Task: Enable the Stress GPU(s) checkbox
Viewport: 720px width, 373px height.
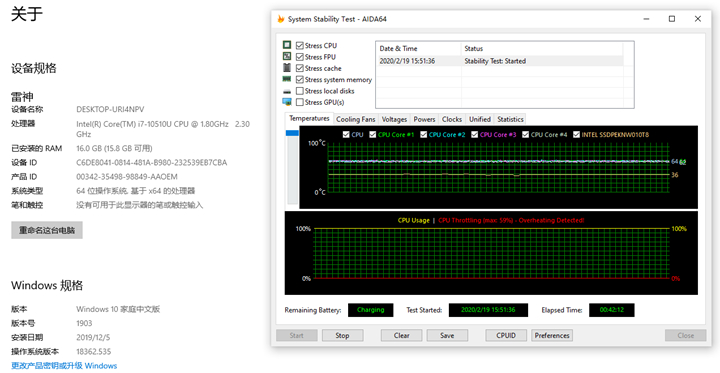Action: (300, 102)
